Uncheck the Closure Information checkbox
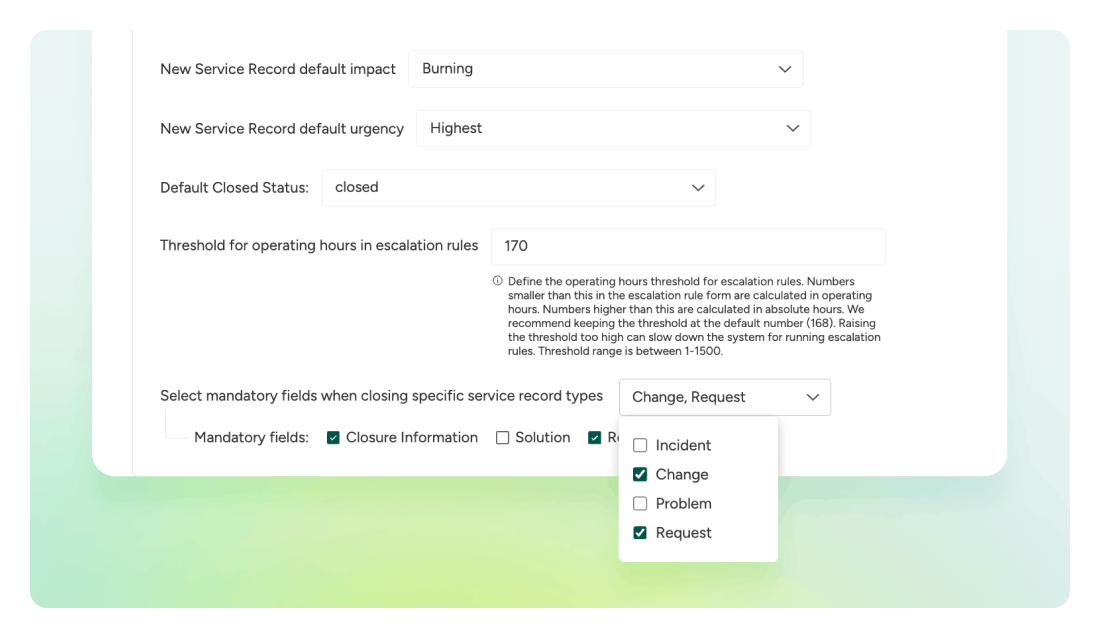 [333, 438]
